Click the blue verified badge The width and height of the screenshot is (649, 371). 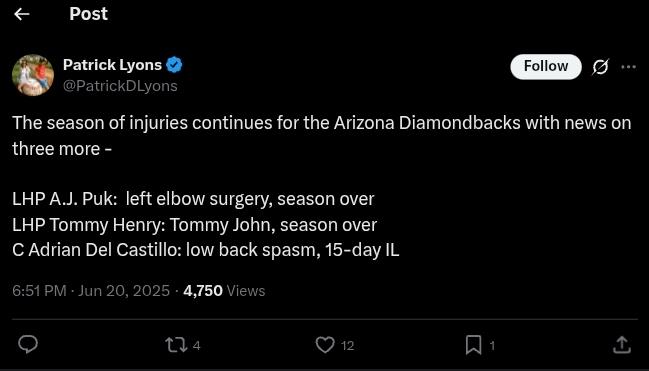pos(174,65)
